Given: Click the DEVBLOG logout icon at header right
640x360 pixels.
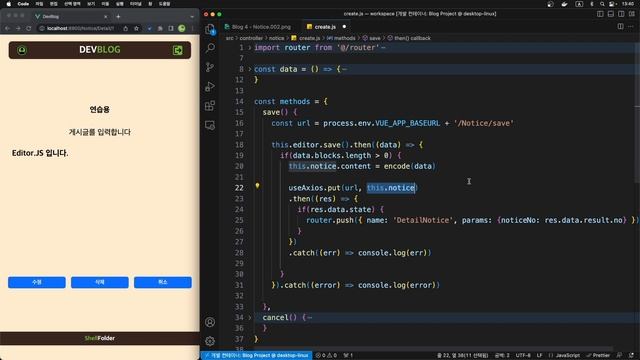Looking at the screenshot, I should coord(178,50).
